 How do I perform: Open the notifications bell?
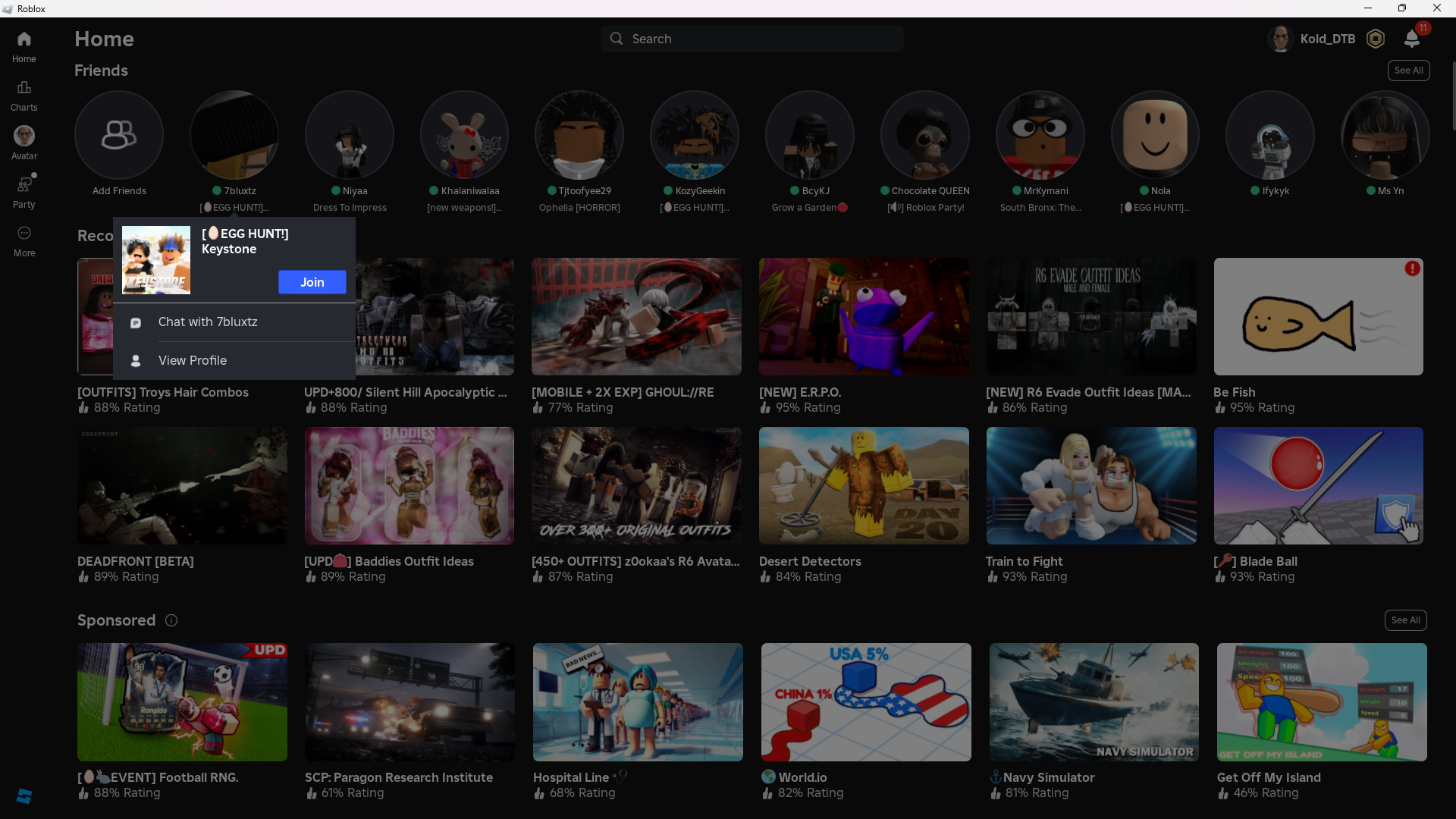(x=1412, y=39)
